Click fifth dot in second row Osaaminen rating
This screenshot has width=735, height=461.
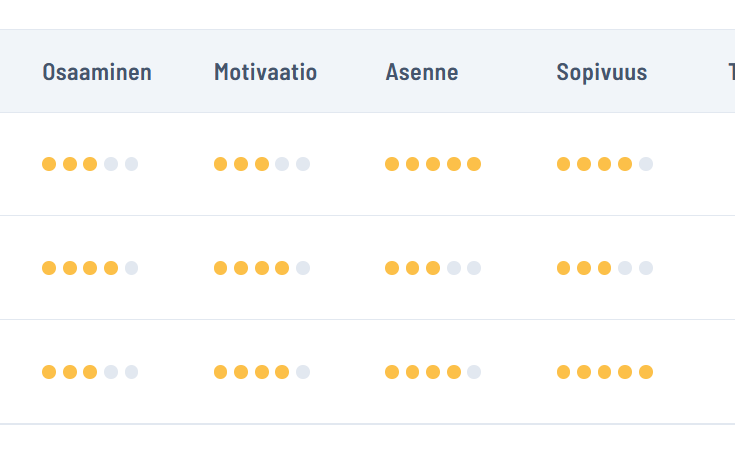[x=131, y=268]
